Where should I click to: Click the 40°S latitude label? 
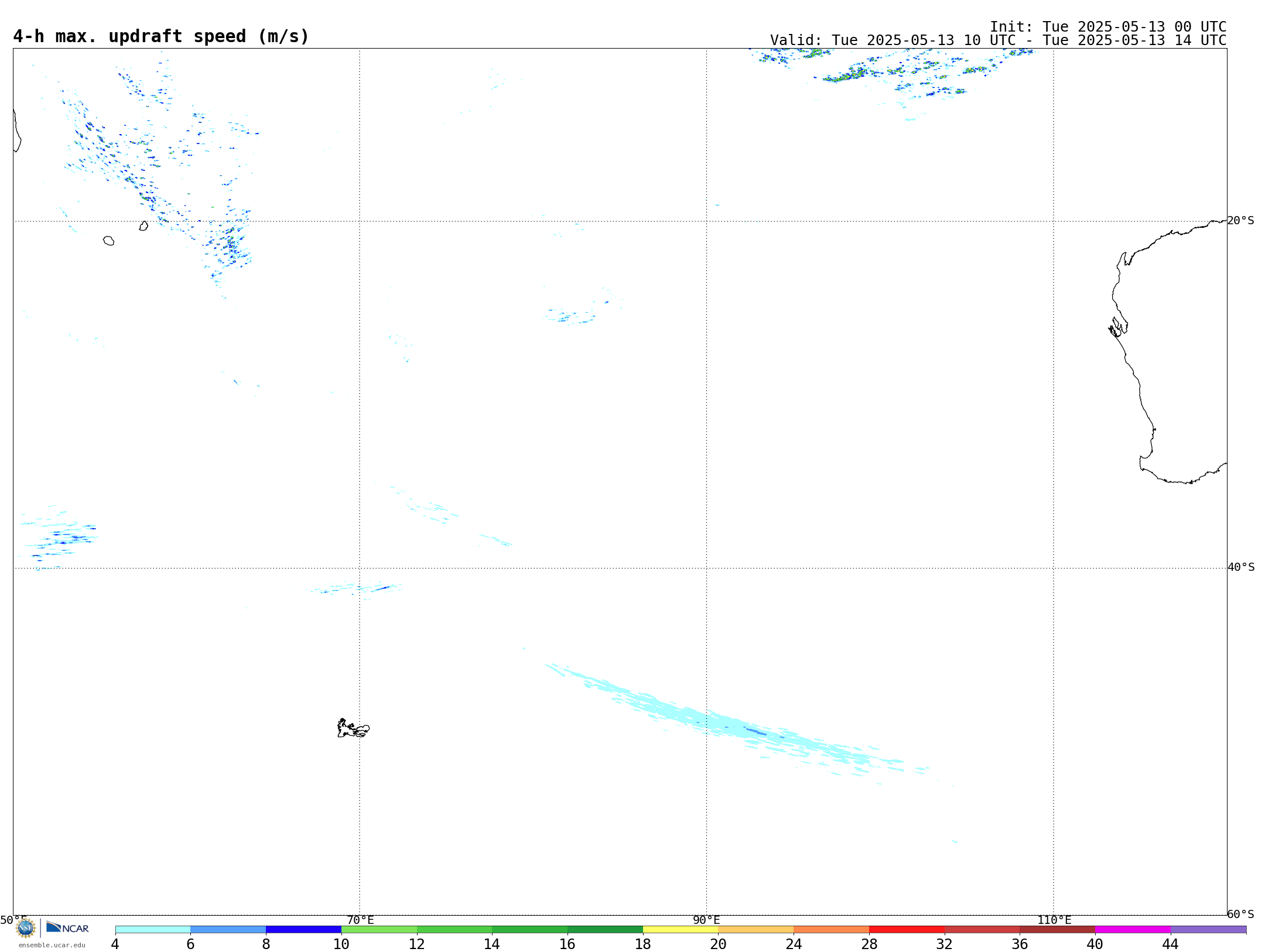click(1241, 567)
